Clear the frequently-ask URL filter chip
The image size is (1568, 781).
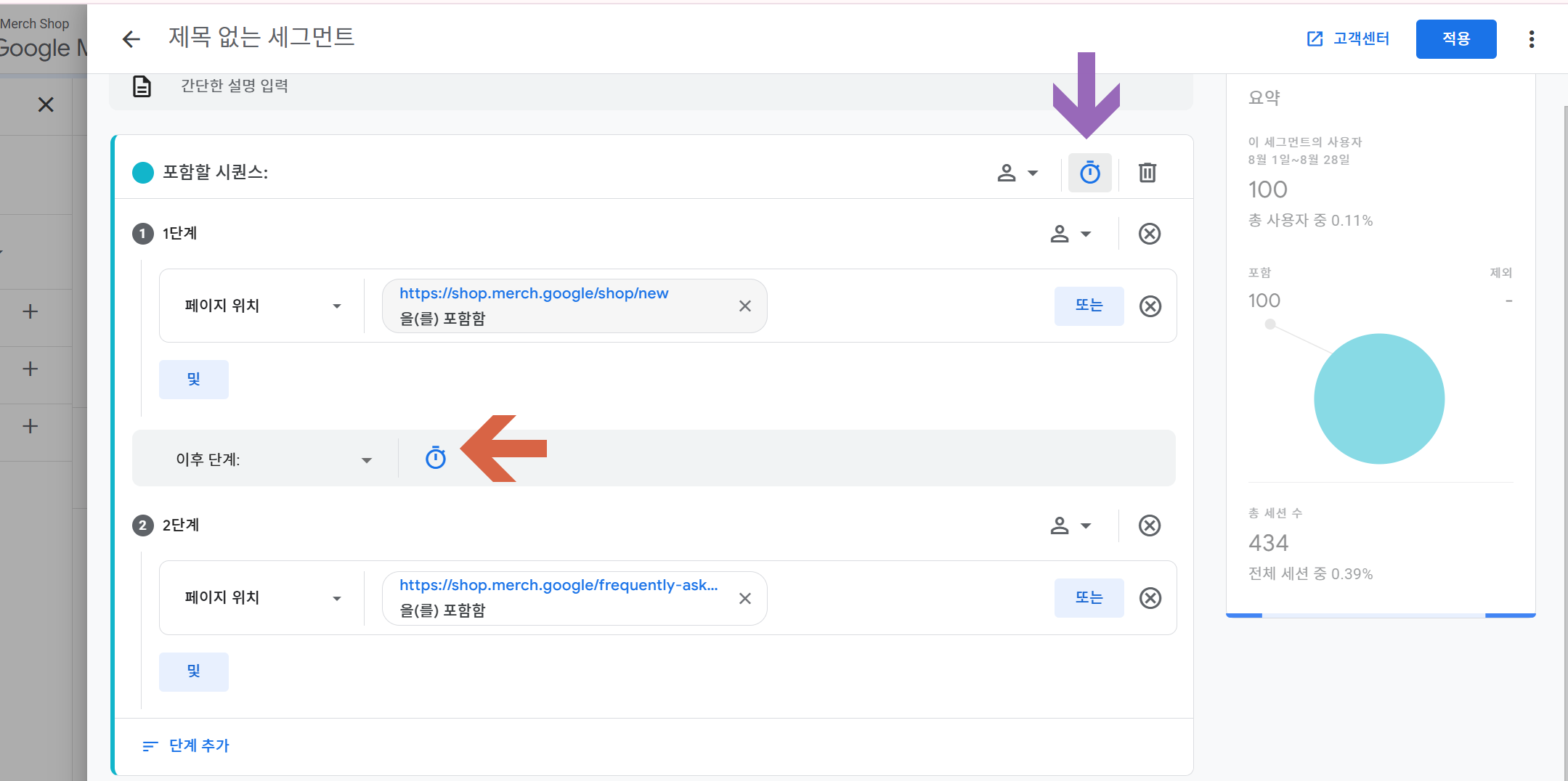[x=745, y=599]
